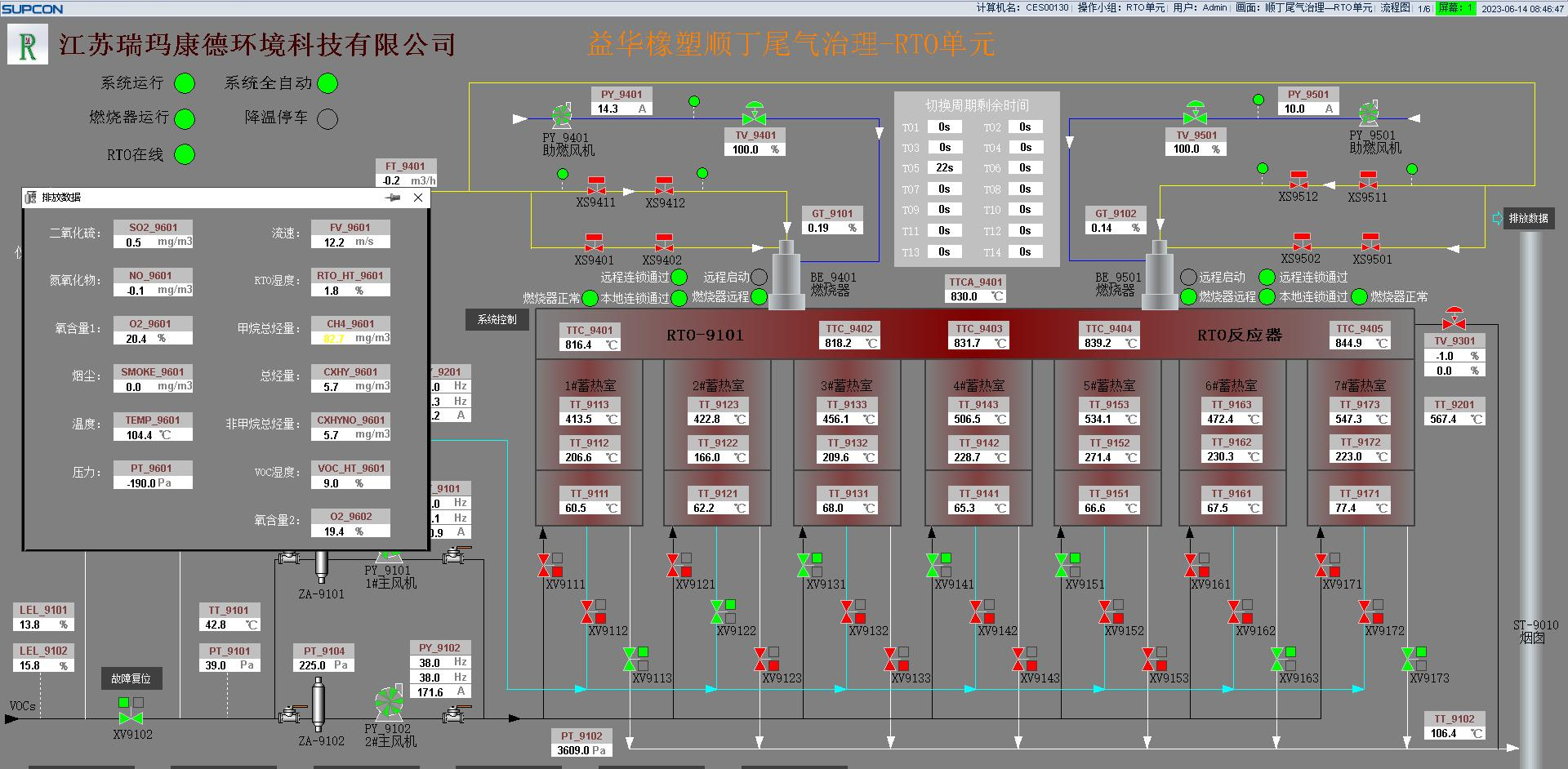Toggle the 降温停车 indicator
Screen dimensions: 1568x769
click(x=327, y=119)
